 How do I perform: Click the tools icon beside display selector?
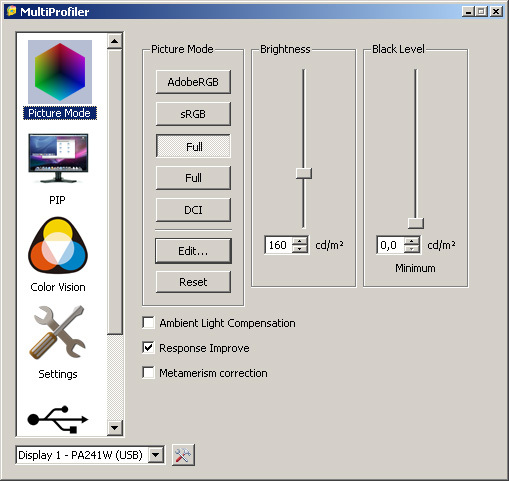click(x=183, y=455)
